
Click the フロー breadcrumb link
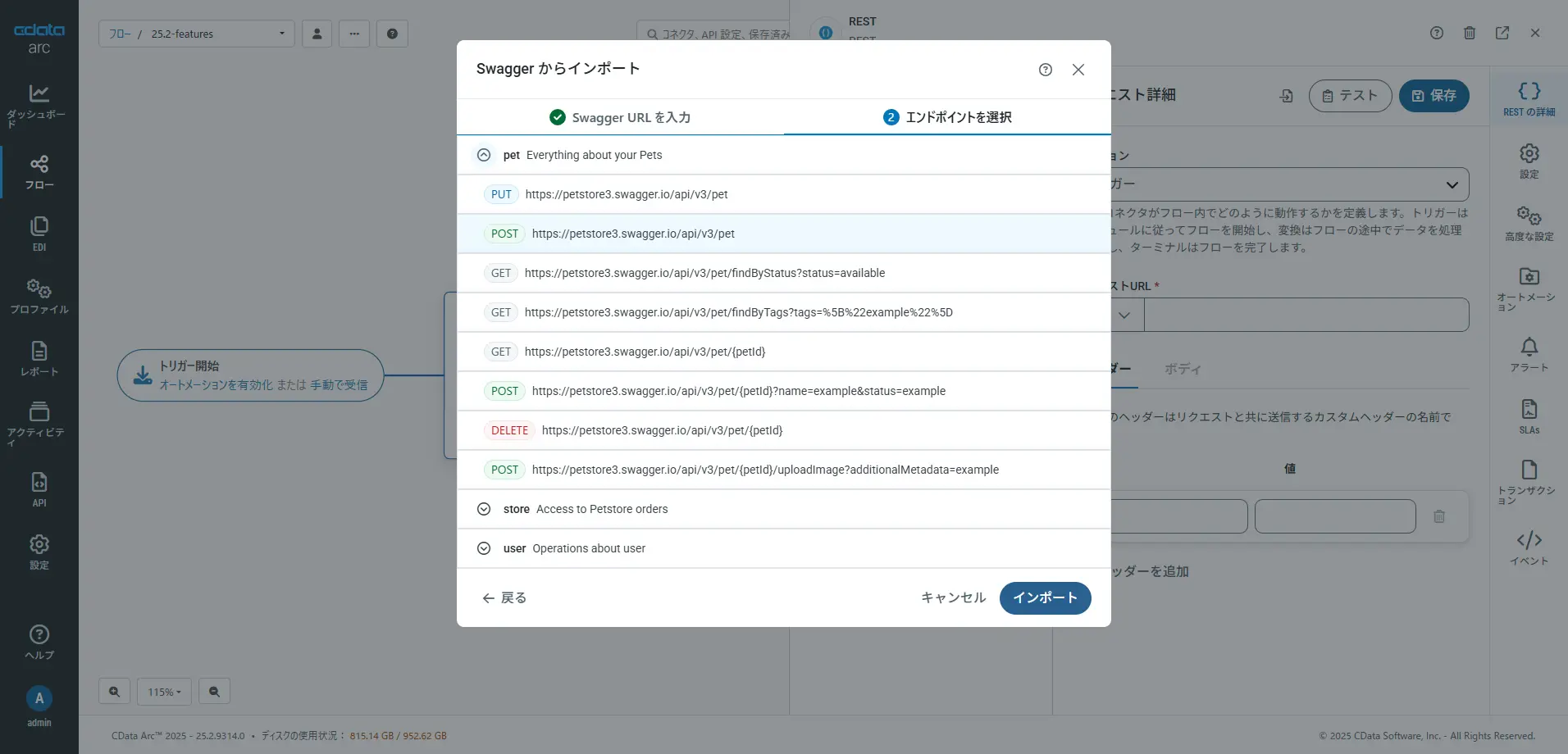coord(120,34)
